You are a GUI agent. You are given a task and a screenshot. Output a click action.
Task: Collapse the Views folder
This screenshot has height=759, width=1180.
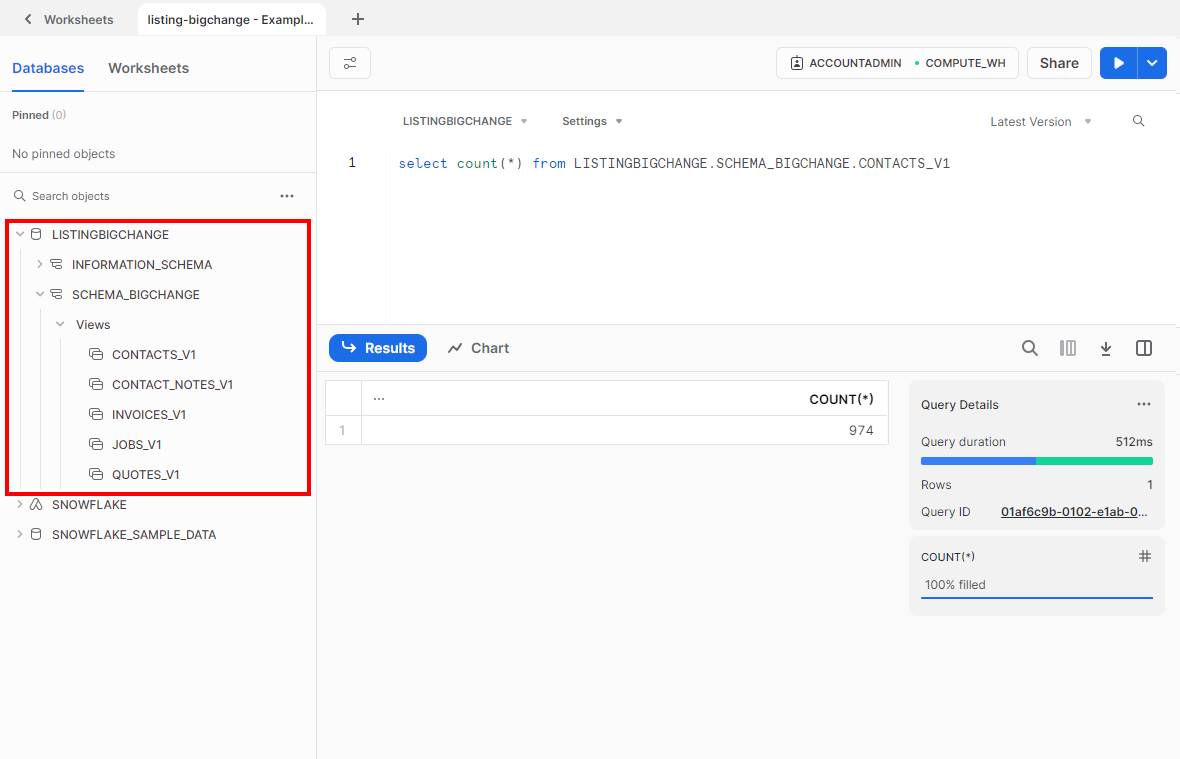[x=60, y=325]
